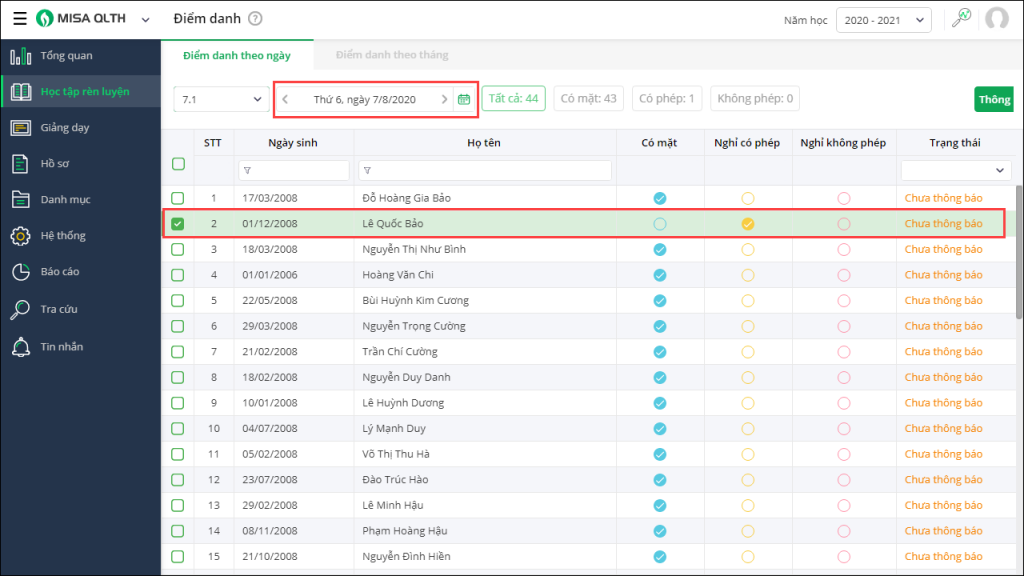Open Hệ thống settings in sidebar

pyautogui.click(x=63, y=236)
